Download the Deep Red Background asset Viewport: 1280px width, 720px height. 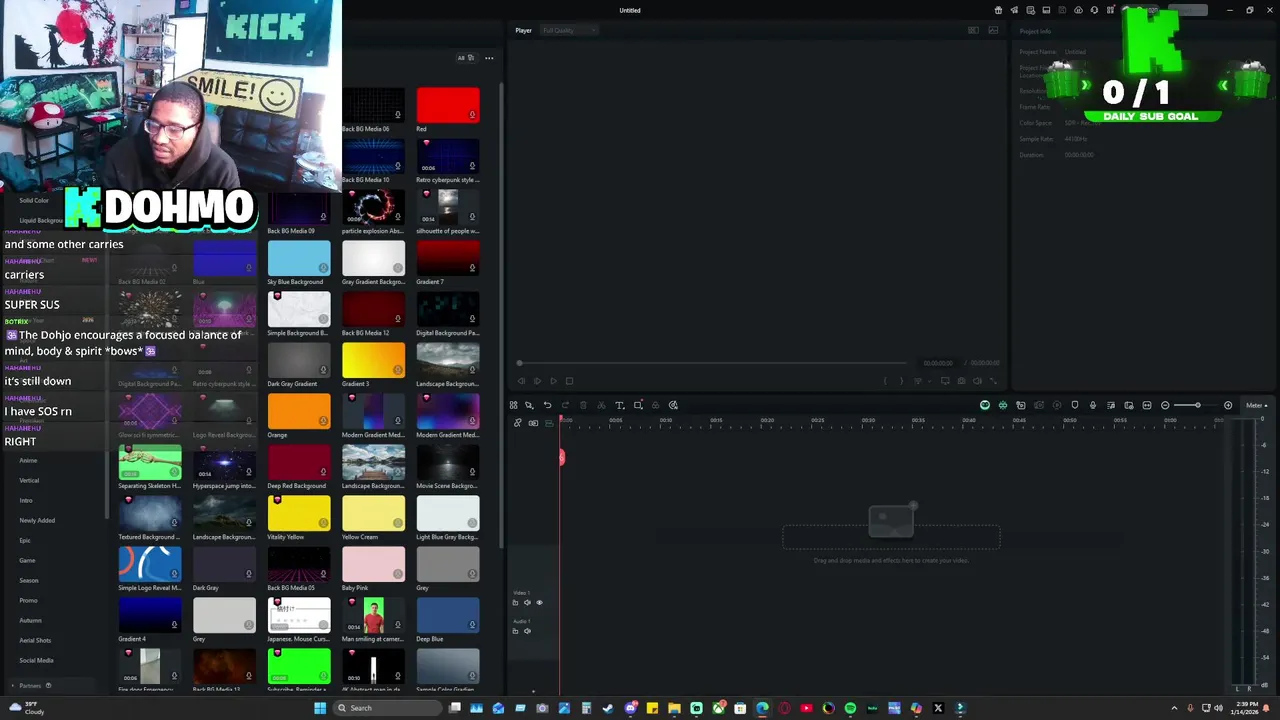pyautogui.click(x=323, y=472)
